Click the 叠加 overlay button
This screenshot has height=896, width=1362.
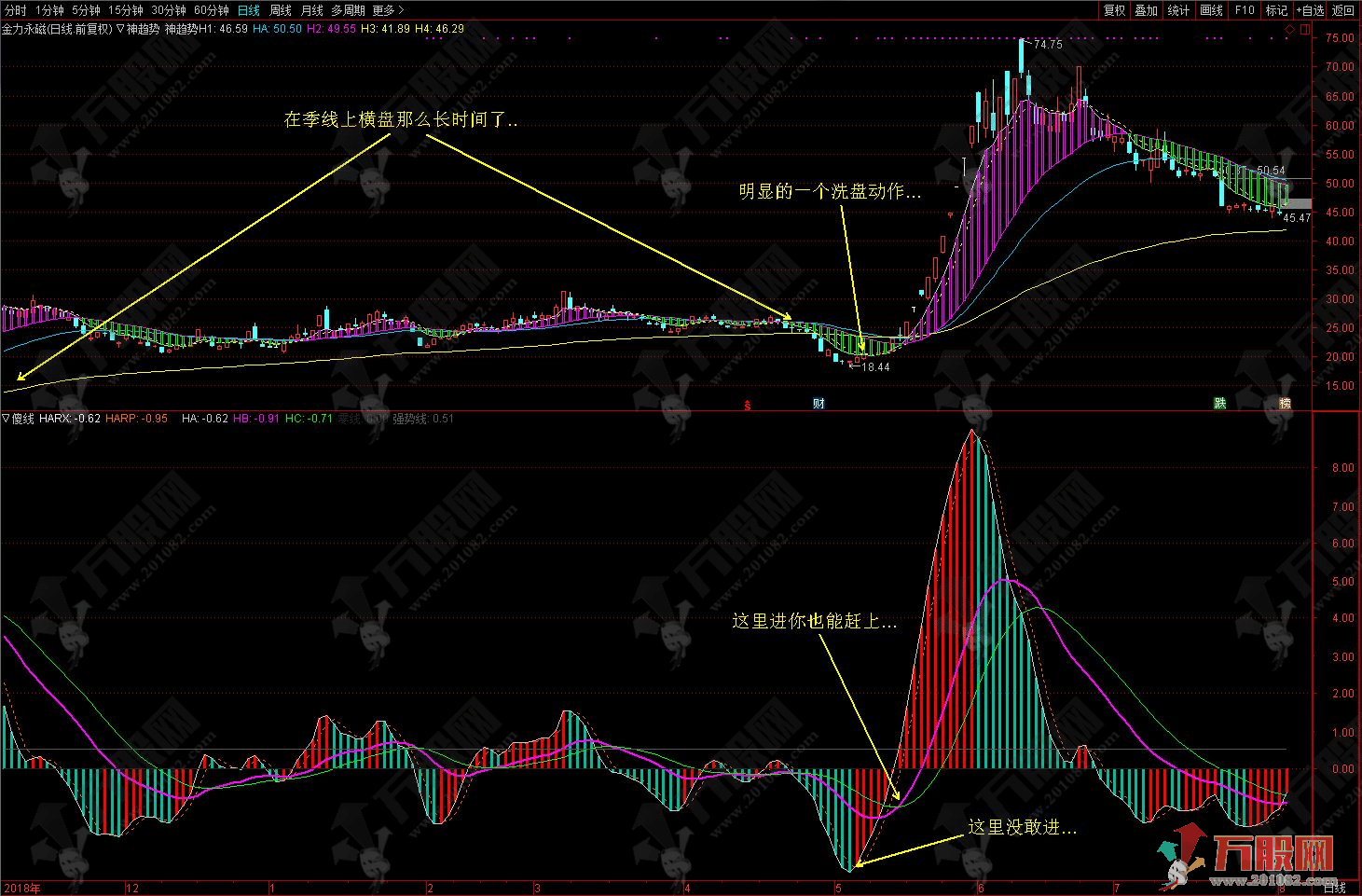pos(1146,10)
